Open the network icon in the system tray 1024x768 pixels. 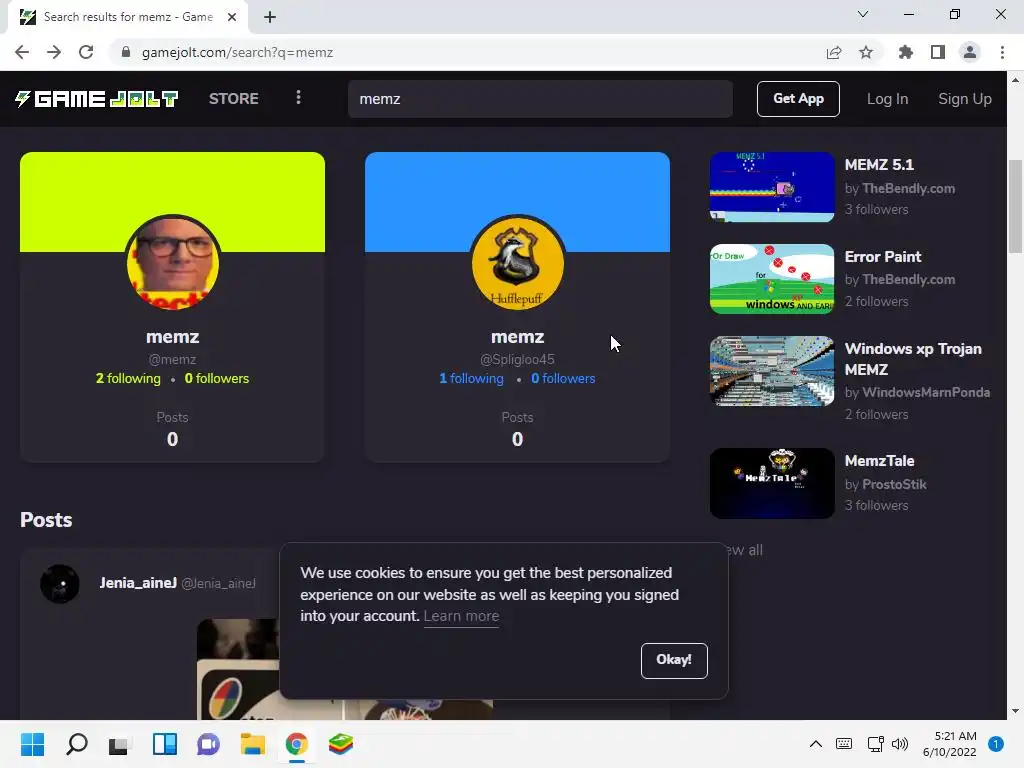click(x=875, y=743)
